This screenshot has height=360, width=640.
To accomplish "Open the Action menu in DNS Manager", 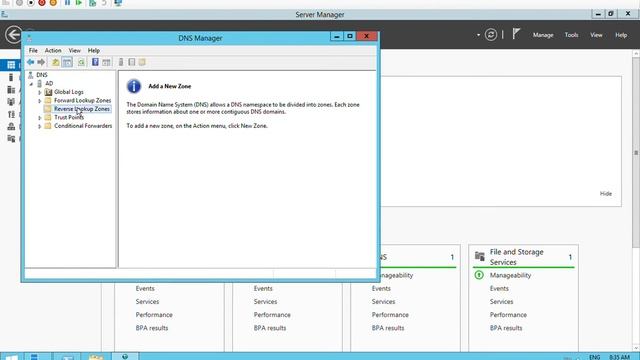I will [x=53, y=51].
